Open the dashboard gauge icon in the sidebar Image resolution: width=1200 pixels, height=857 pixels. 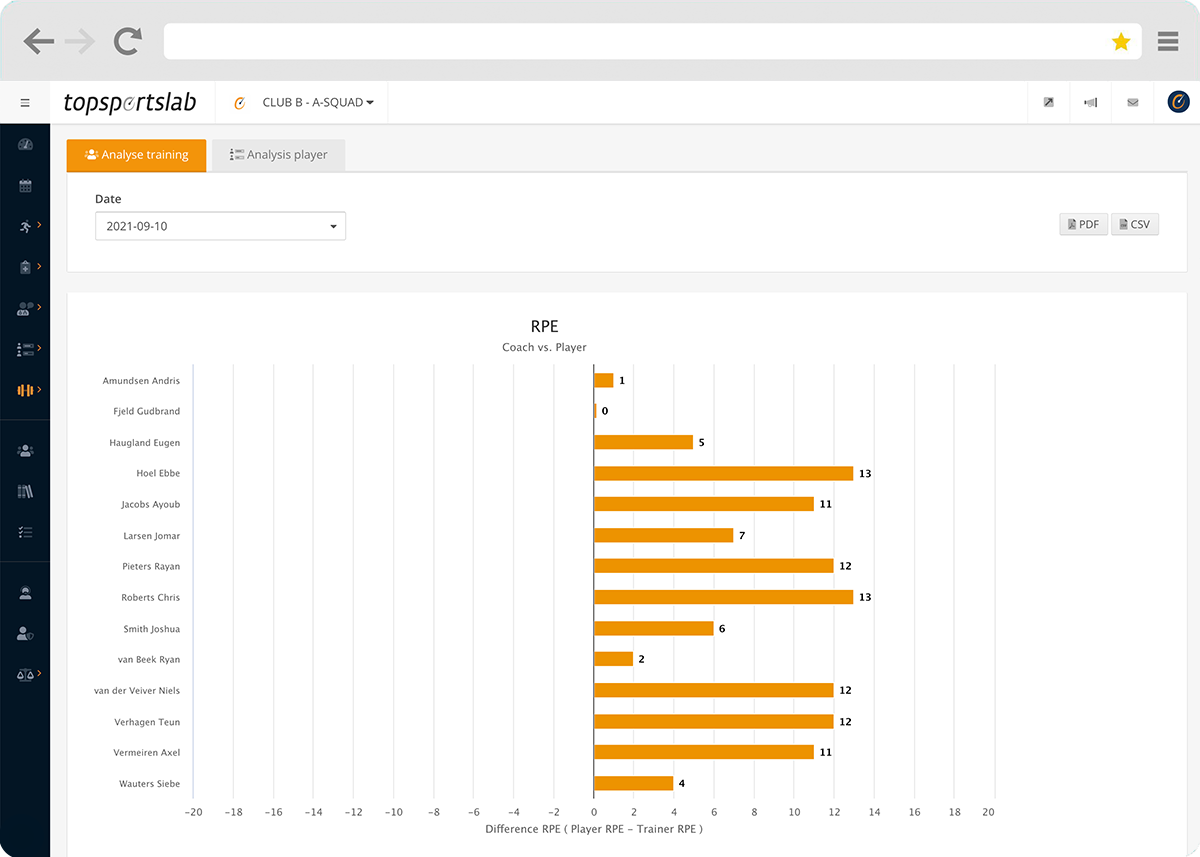click(25, 145)
